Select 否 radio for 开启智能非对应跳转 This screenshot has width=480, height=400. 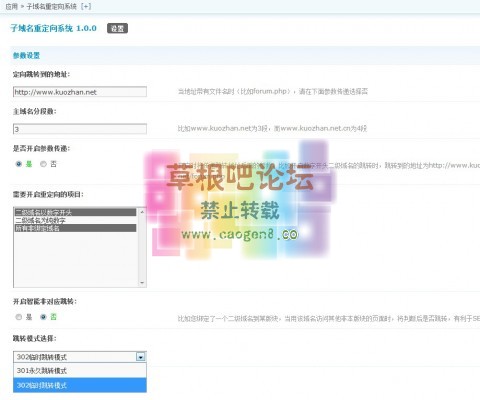[x=43, y=317]
